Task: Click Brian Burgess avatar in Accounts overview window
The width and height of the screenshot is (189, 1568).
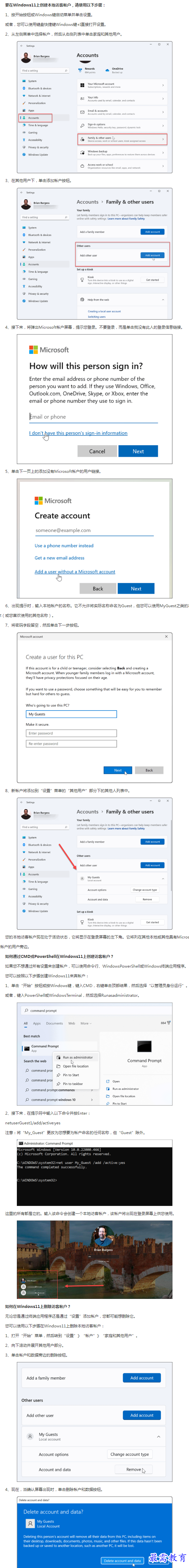Action: click(26, 58)
